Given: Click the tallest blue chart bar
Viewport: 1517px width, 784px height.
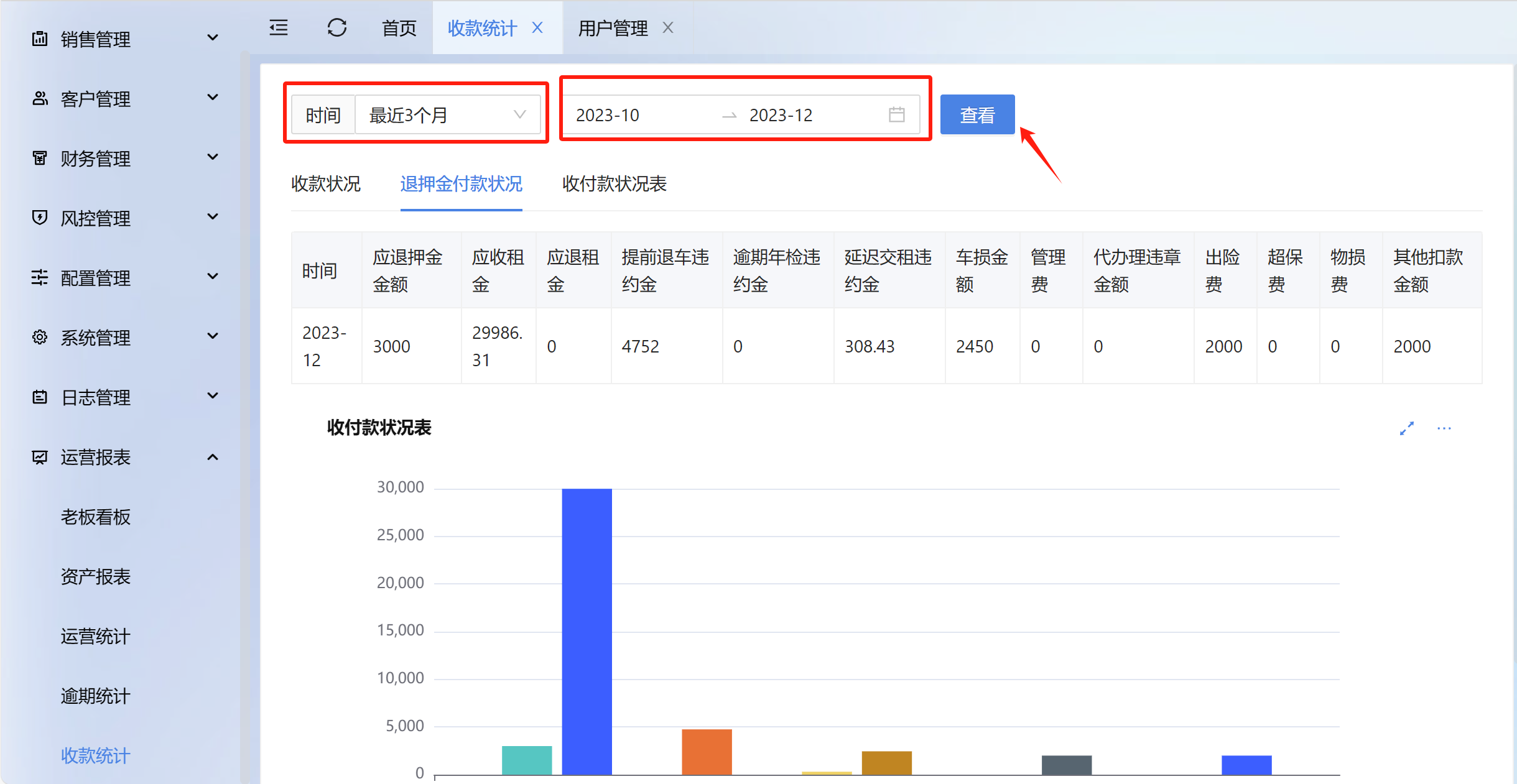Looking at the screenshot, I should [587, 631].
